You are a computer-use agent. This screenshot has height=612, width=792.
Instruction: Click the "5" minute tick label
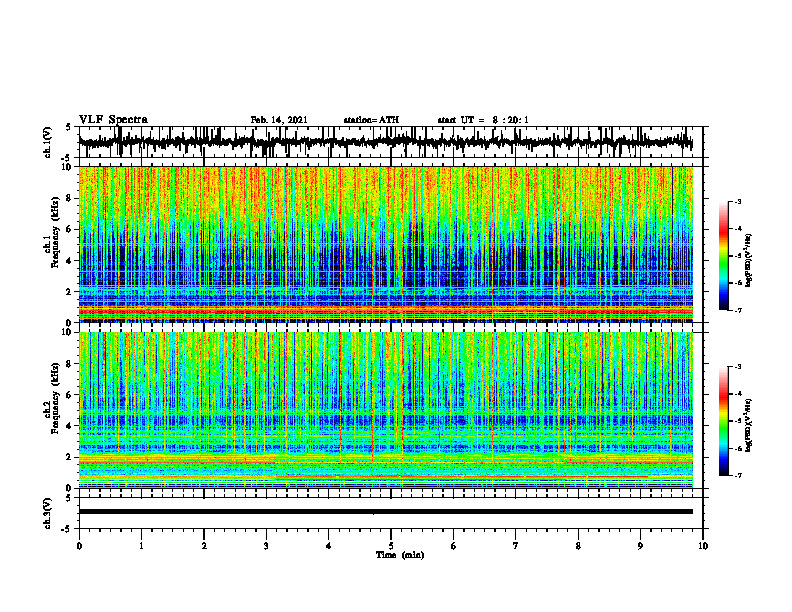391,546
